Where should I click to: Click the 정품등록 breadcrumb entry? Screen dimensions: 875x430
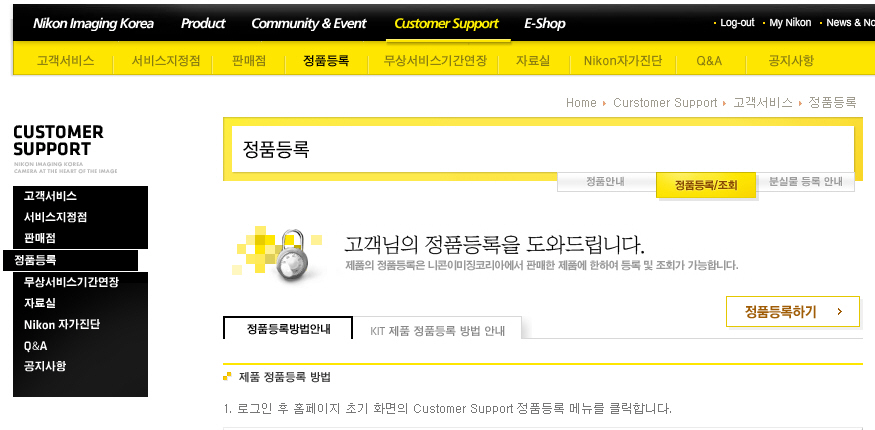(833, 103)
